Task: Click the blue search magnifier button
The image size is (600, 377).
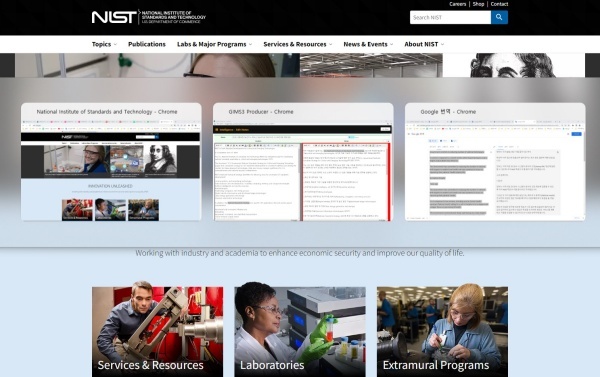Action: tap(499, 17)
